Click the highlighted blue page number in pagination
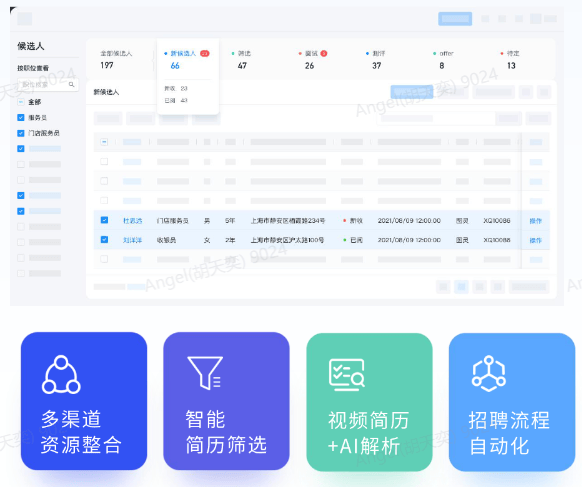This screenshot has height=487, width=582. click(x=461, y=287)
